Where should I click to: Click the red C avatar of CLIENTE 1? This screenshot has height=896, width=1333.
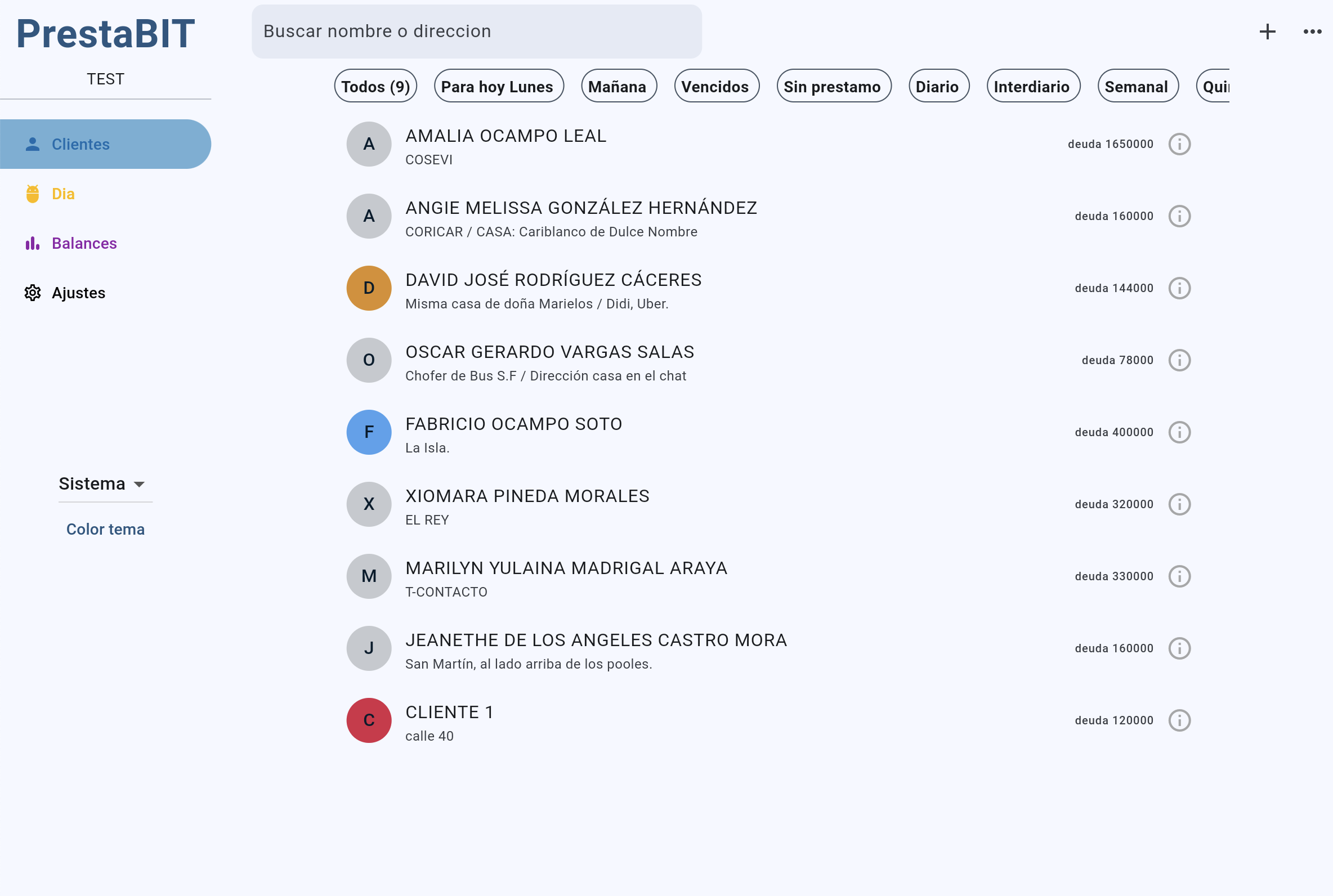(369, 720)
